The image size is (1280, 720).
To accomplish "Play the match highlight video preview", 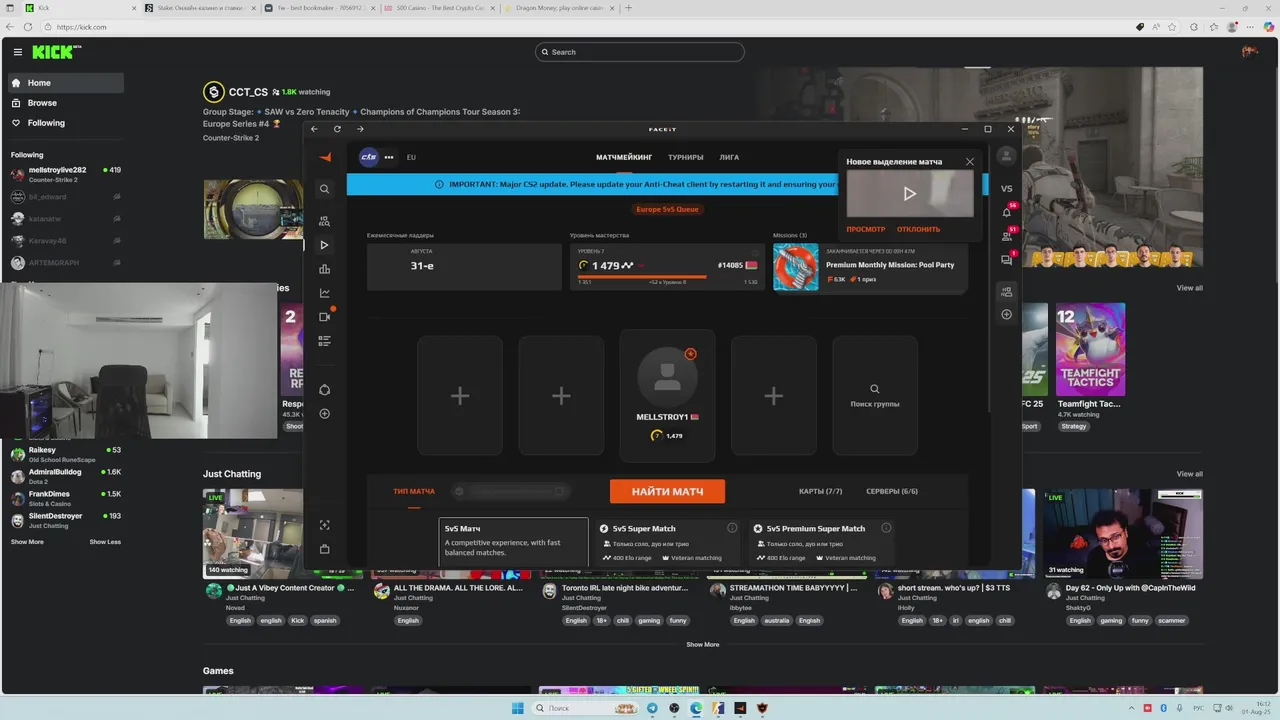I will [909, 194].
